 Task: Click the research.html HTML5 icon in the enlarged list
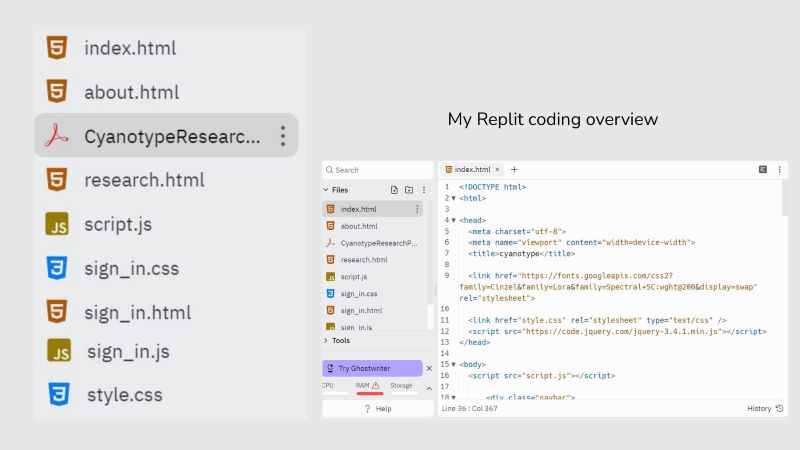57,180
